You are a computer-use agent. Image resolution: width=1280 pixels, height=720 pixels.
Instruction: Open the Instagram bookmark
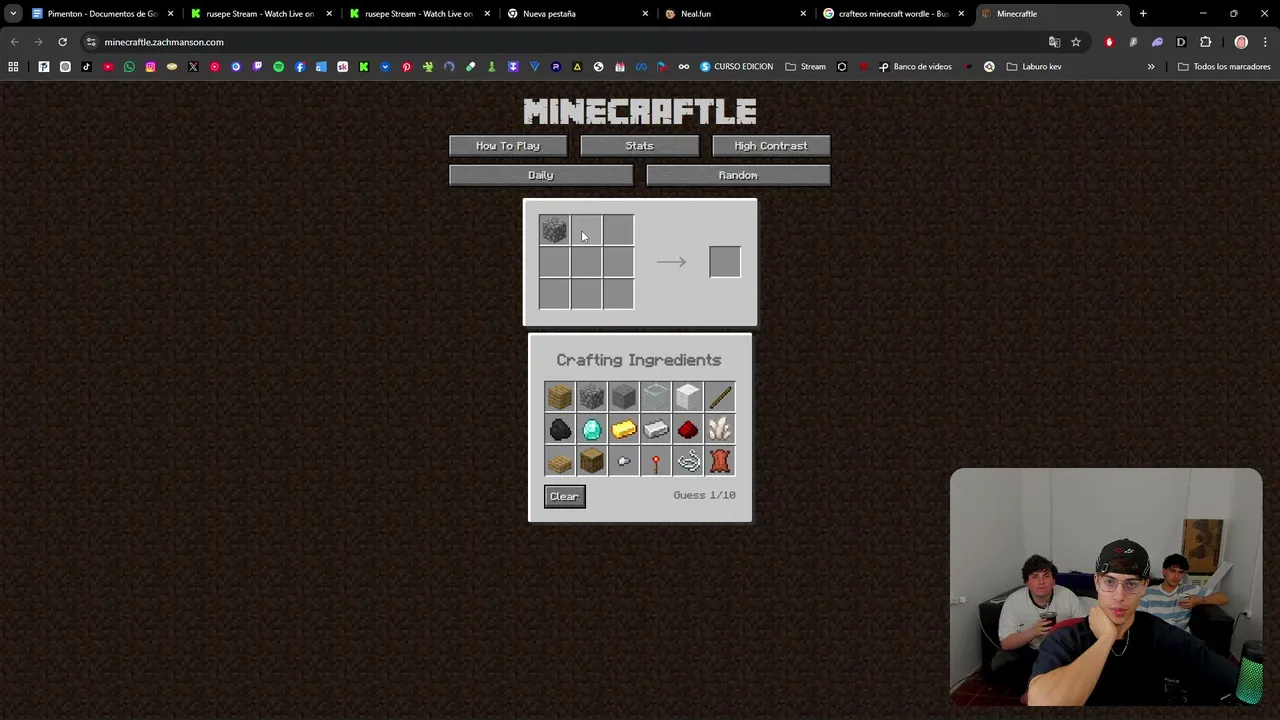coord(150,67)
